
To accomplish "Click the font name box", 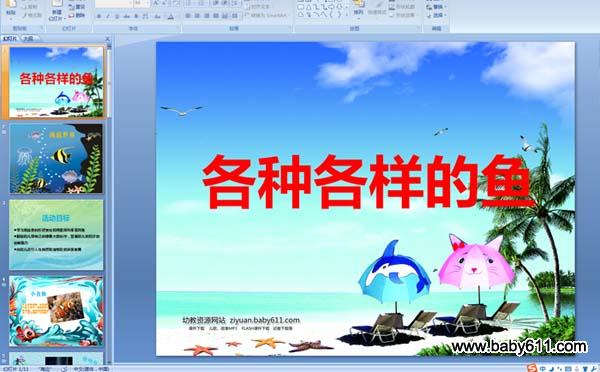I will 114,3.
